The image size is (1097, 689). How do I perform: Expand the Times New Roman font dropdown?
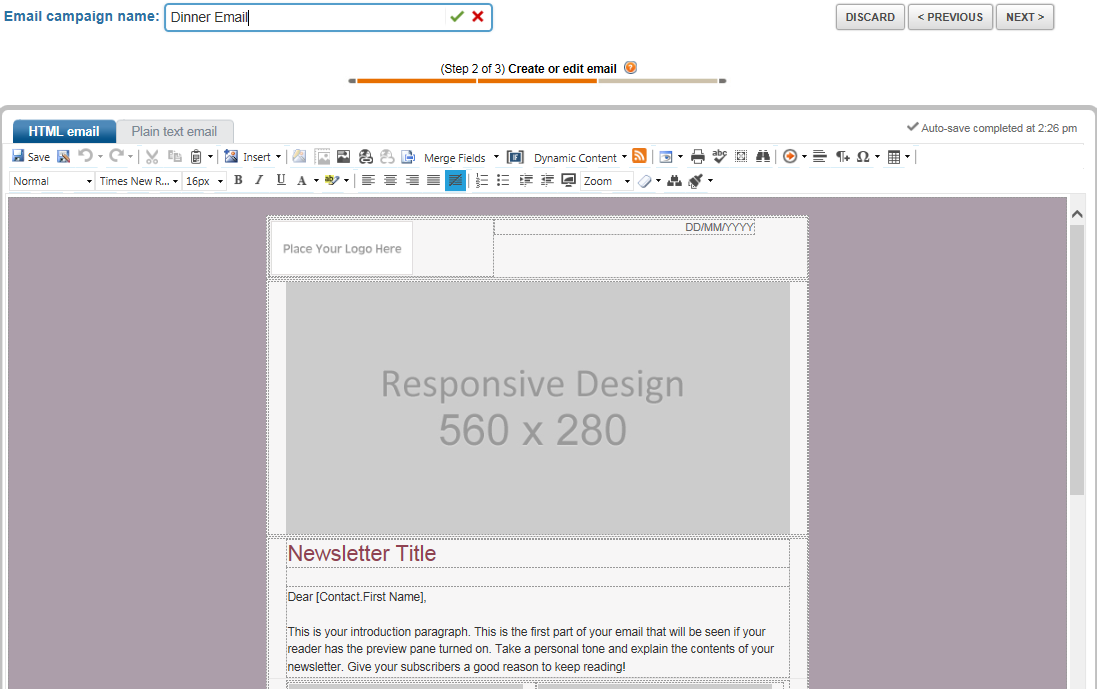tap(139, 181)
